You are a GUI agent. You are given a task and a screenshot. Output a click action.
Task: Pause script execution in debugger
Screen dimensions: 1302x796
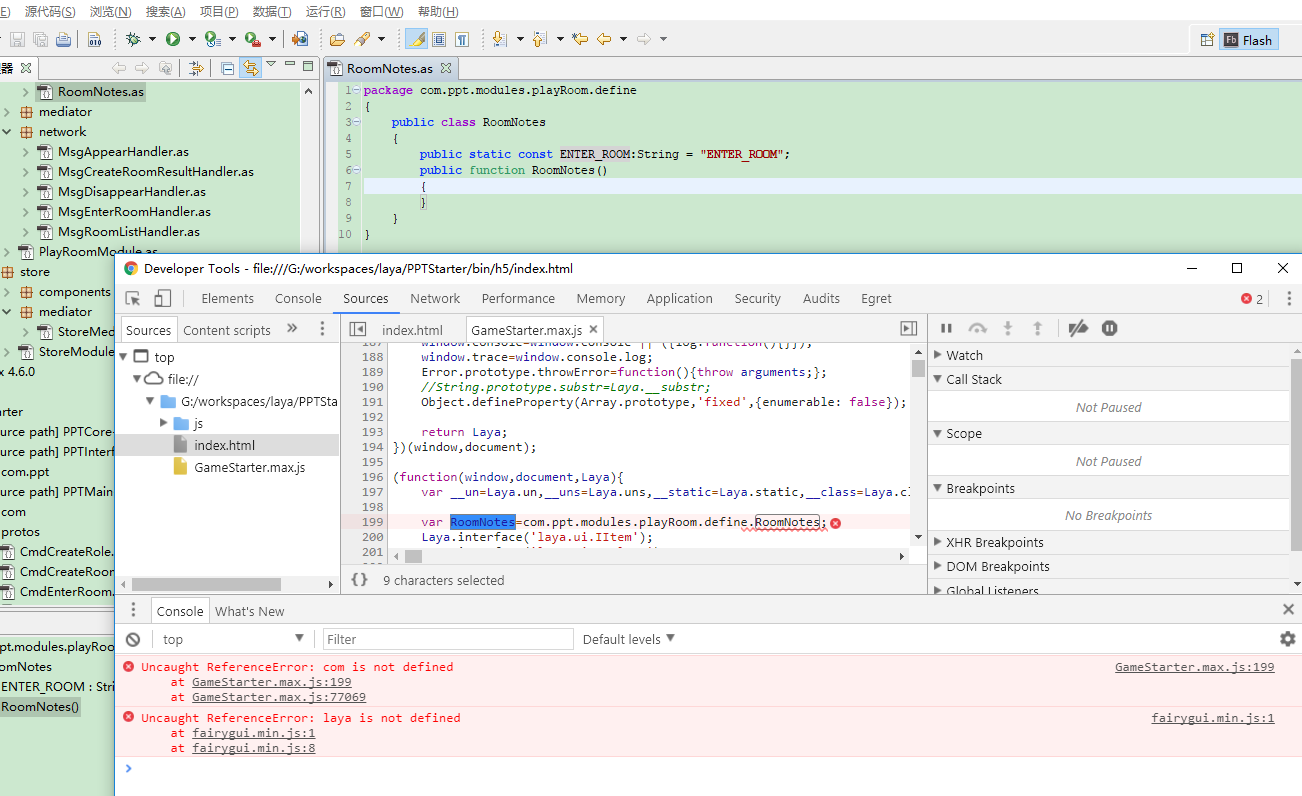pos(946,328)
